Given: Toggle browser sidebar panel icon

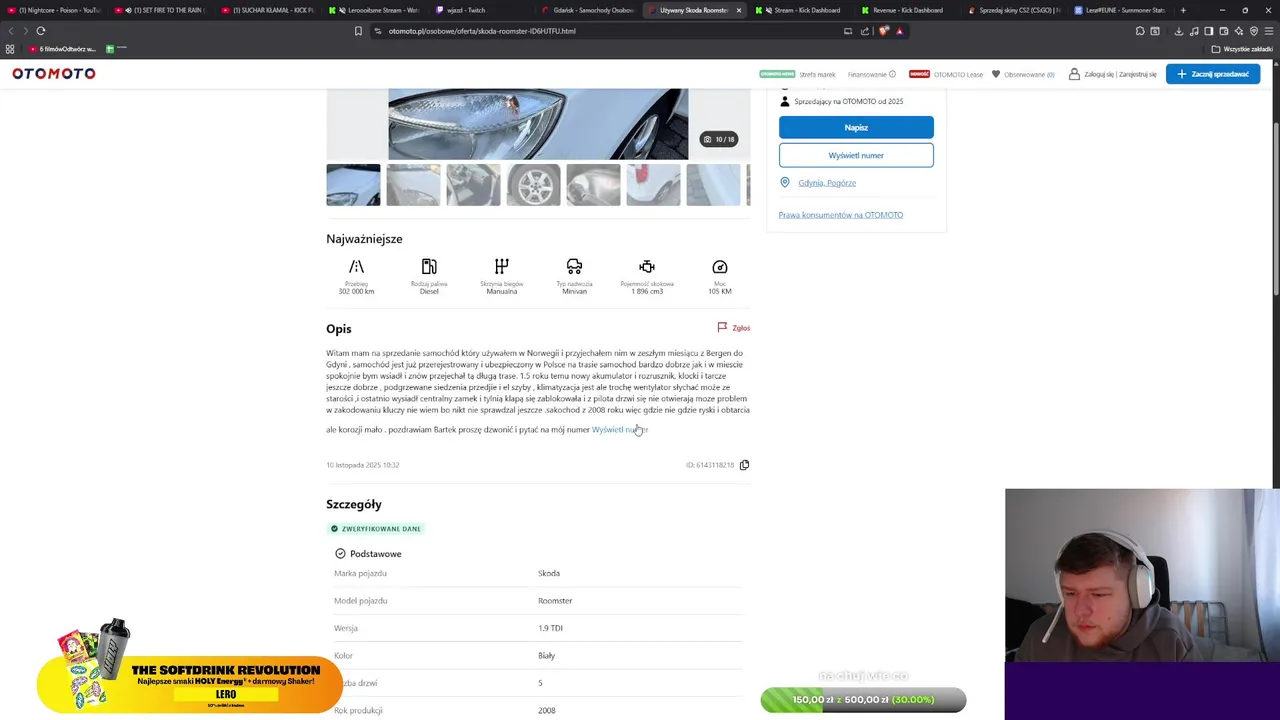Looking at the screenshot, I should tap(1209, 31).
